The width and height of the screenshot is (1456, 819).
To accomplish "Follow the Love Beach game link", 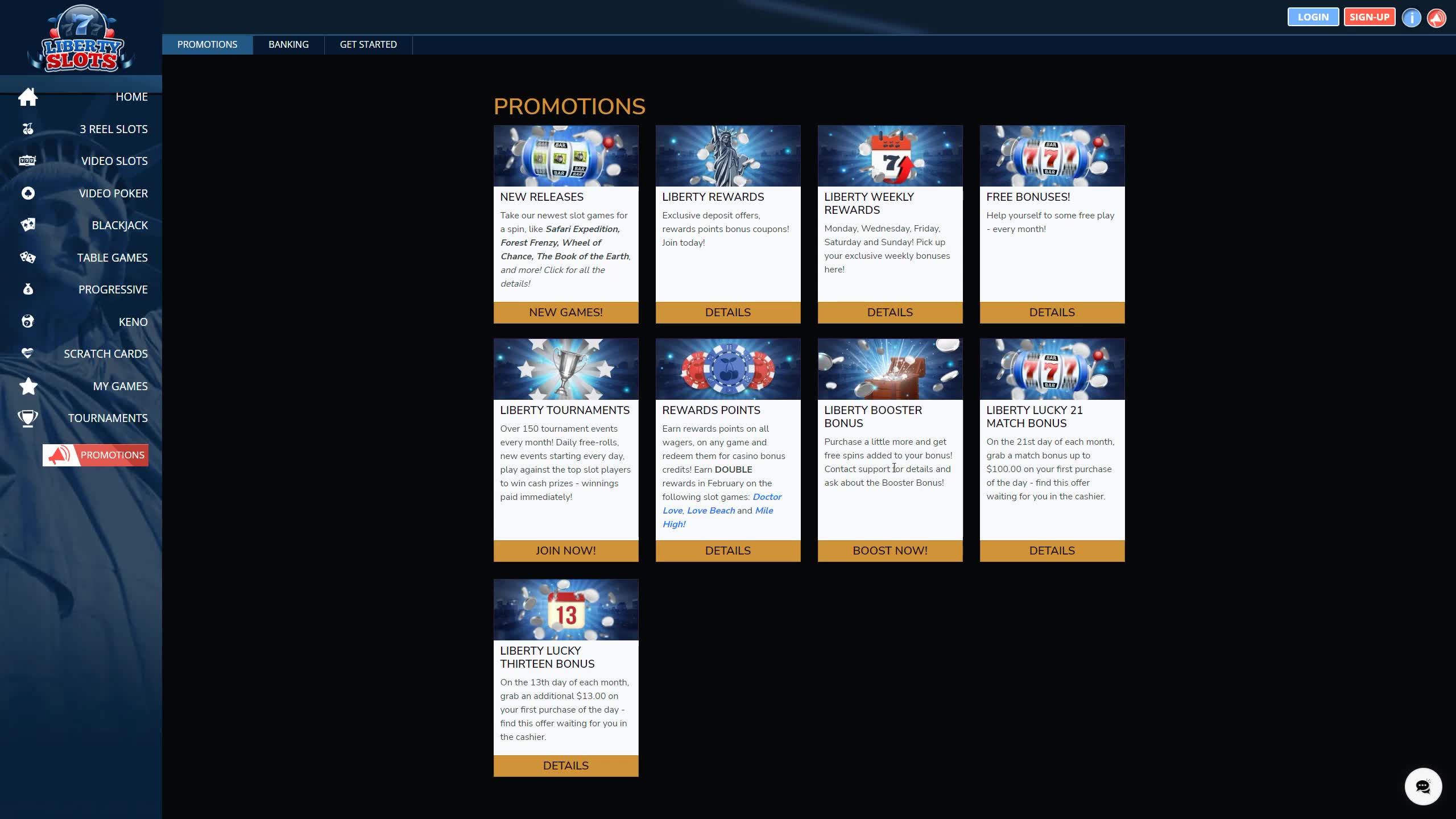I will [710, 511].
